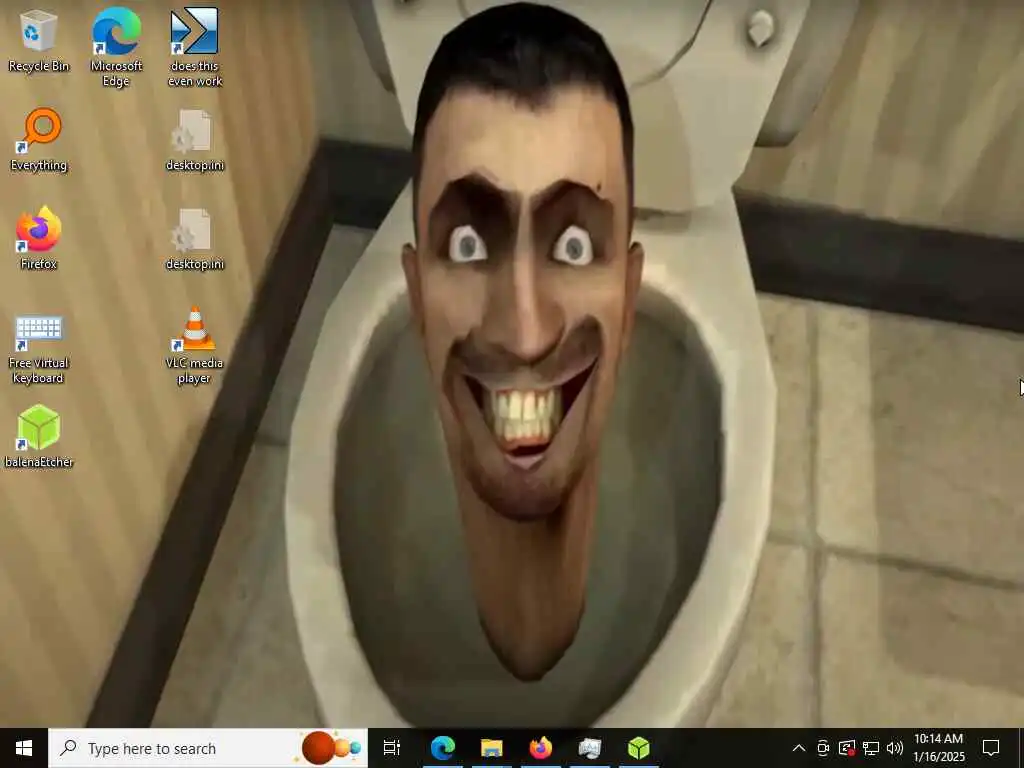
Task: Open the Action Center notifications icon
Action: tap(991, 748)
